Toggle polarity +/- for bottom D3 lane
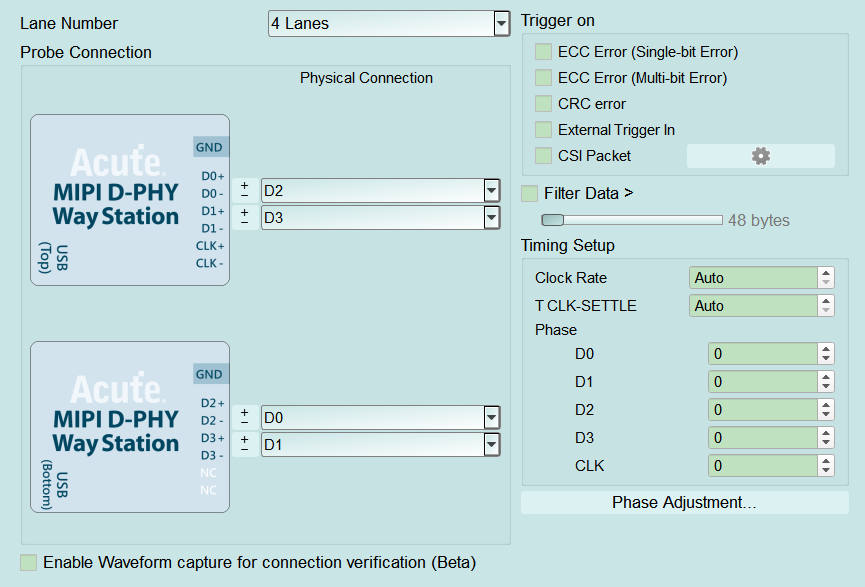Image resolution: width=865 pixels, height=587 pixels. click(x=245, y=445)
